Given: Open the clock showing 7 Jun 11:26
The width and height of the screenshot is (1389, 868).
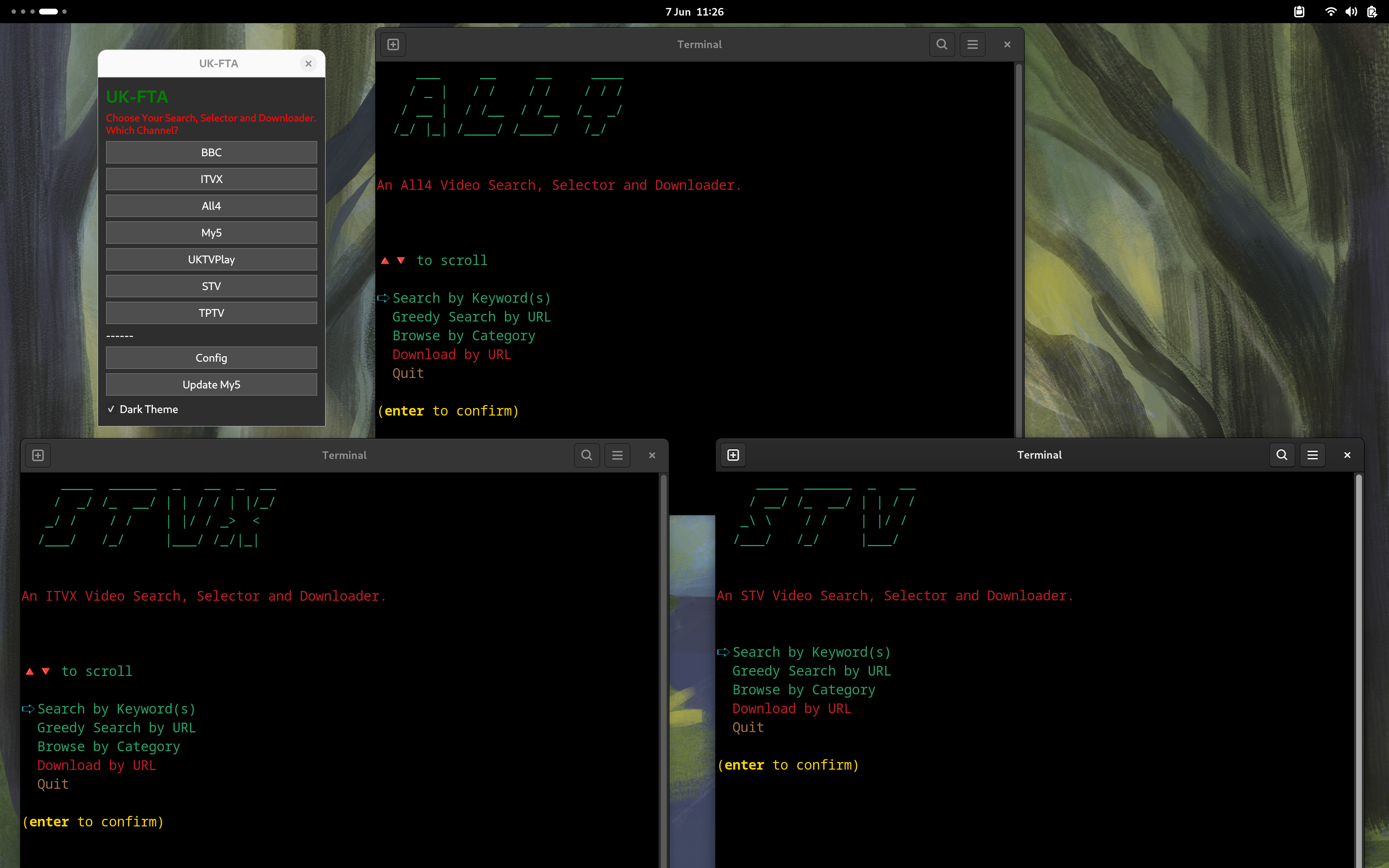Looking at the screenshot, I should pos(694,12).
